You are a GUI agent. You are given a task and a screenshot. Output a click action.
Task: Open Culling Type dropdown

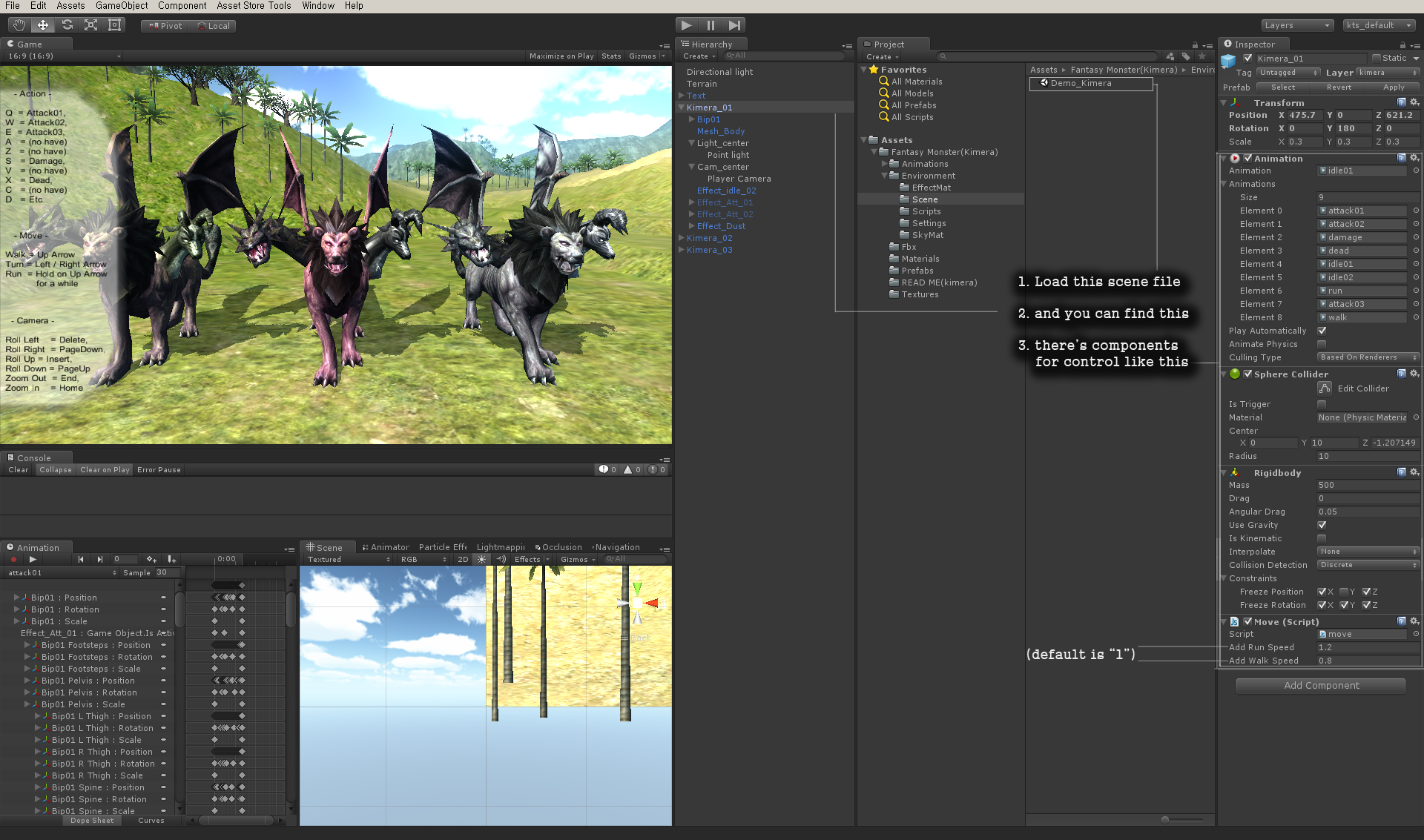(x=1368, y=357)
